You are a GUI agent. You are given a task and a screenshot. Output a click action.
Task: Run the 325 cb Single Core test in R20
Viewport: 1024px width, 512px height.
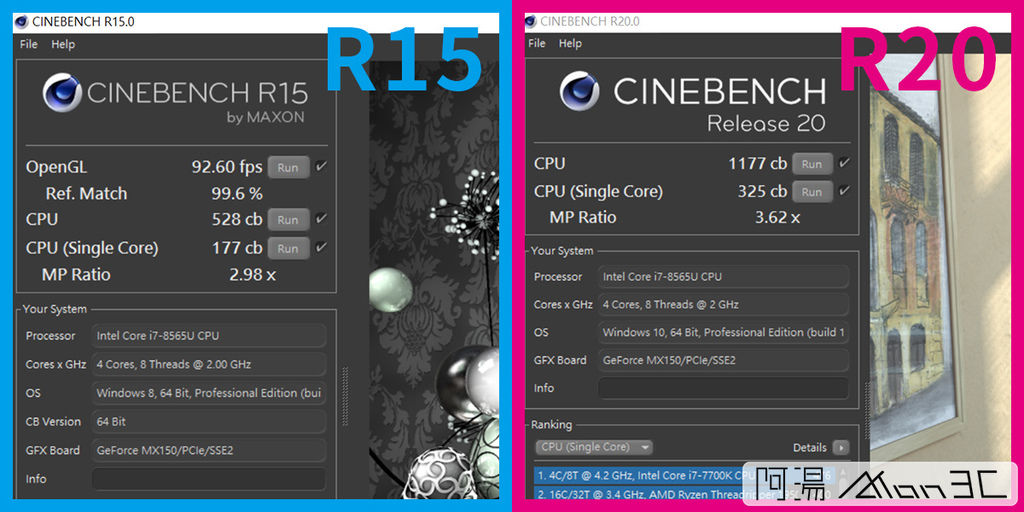point(812,191)
